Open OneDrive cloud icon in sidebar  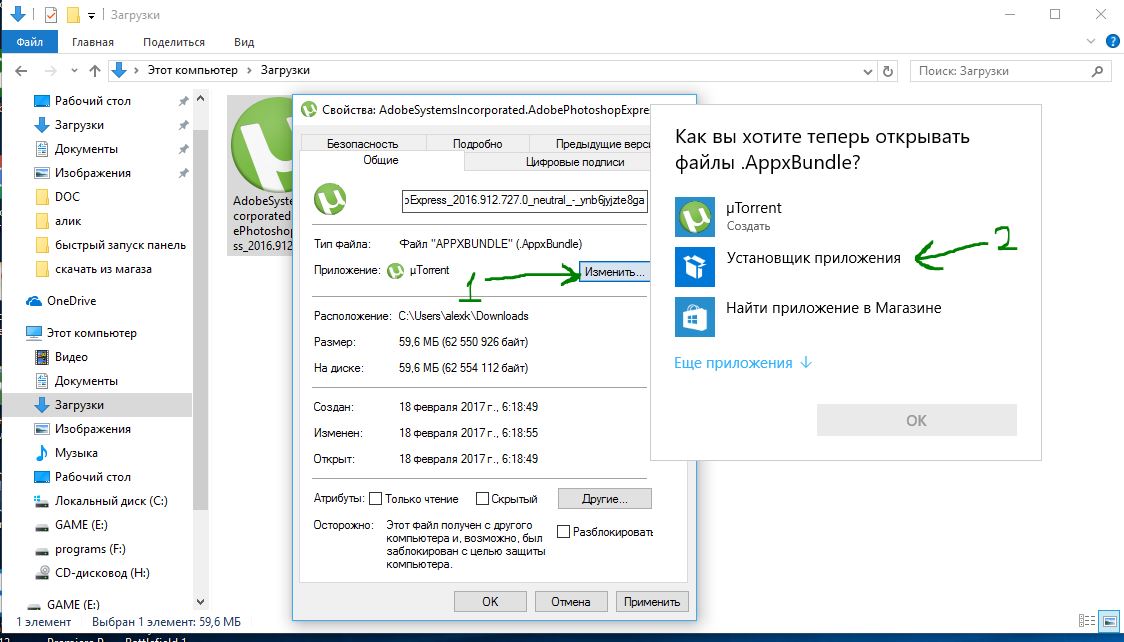(x=34, y=301)
